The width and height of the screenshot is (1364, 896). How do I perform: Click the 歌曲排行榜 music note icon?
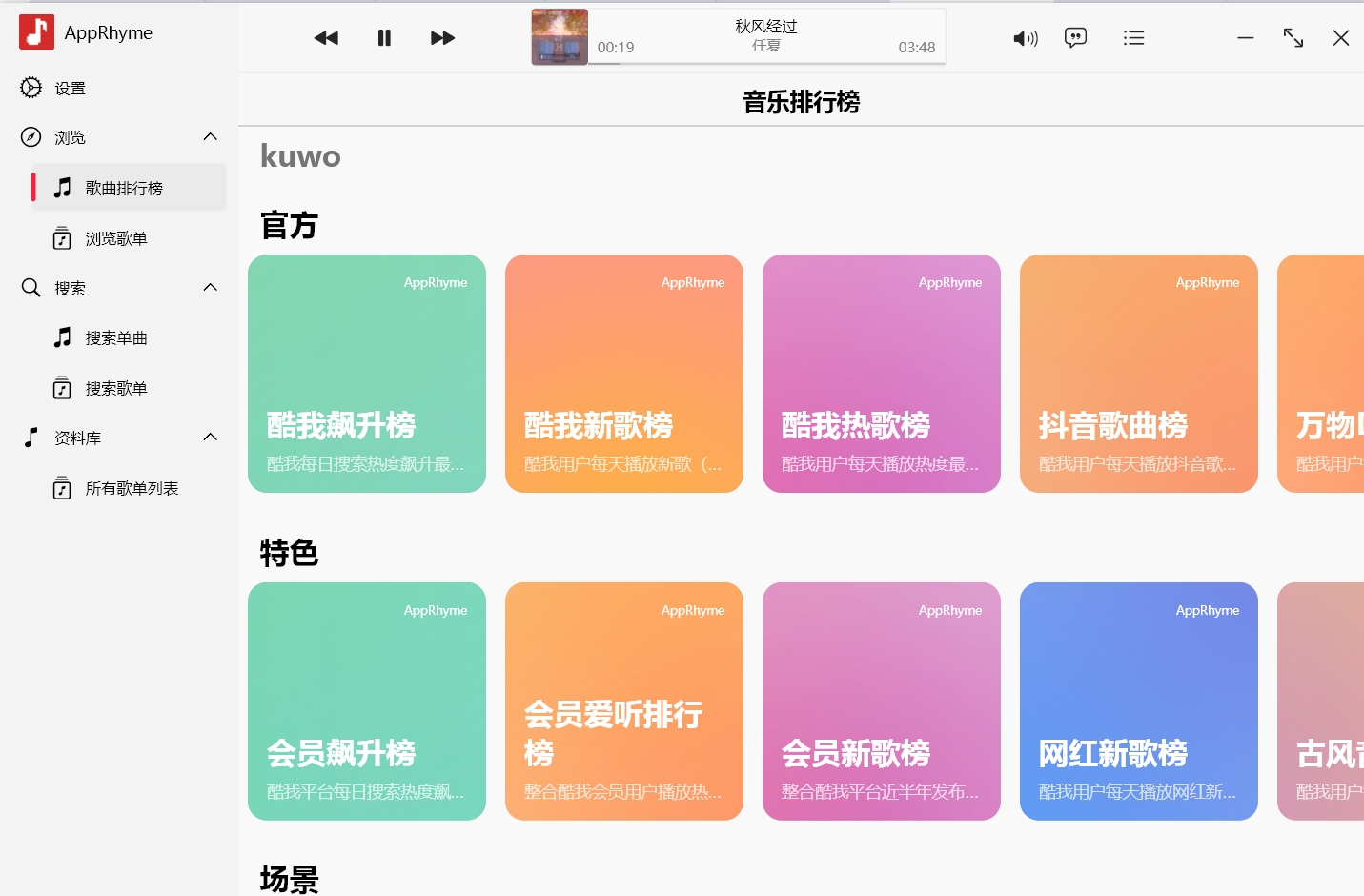coord(63,188)
